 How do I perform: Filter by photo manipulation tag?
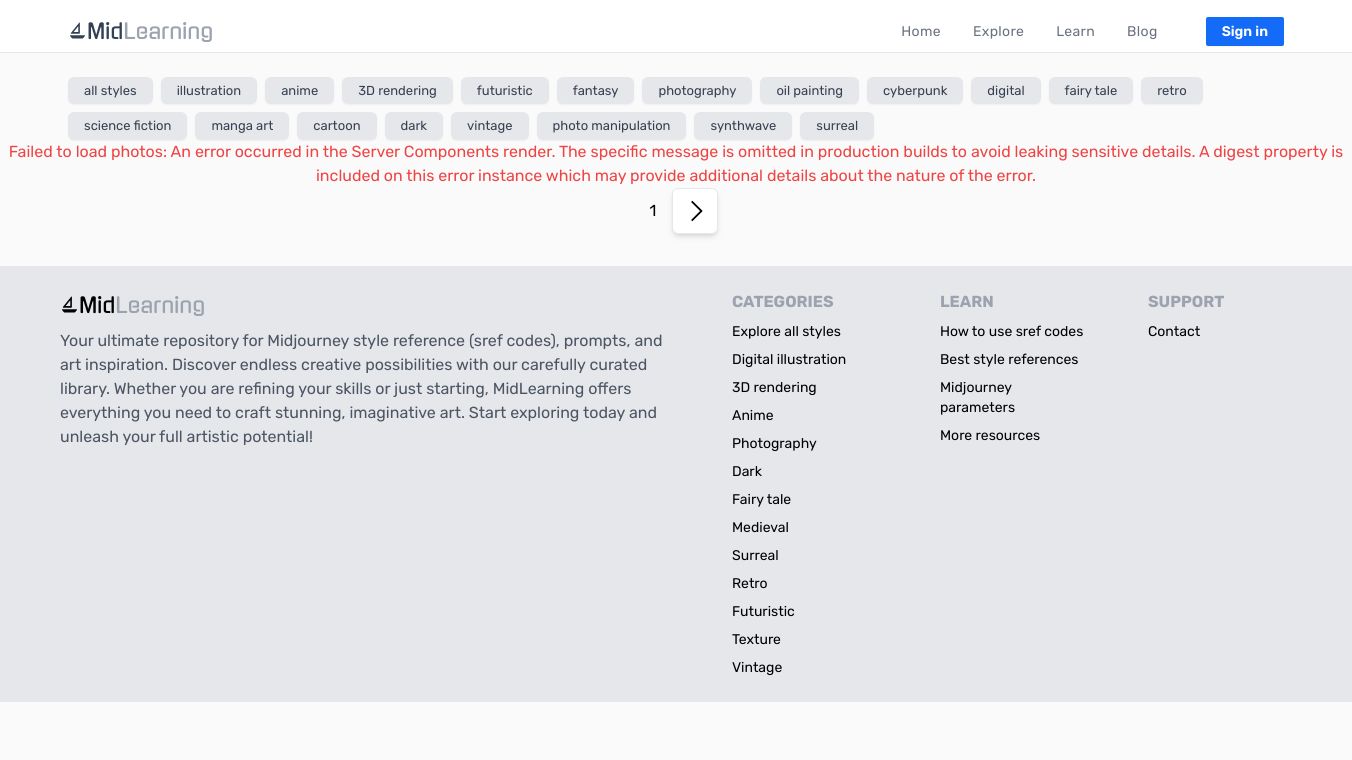click(611, 126)
